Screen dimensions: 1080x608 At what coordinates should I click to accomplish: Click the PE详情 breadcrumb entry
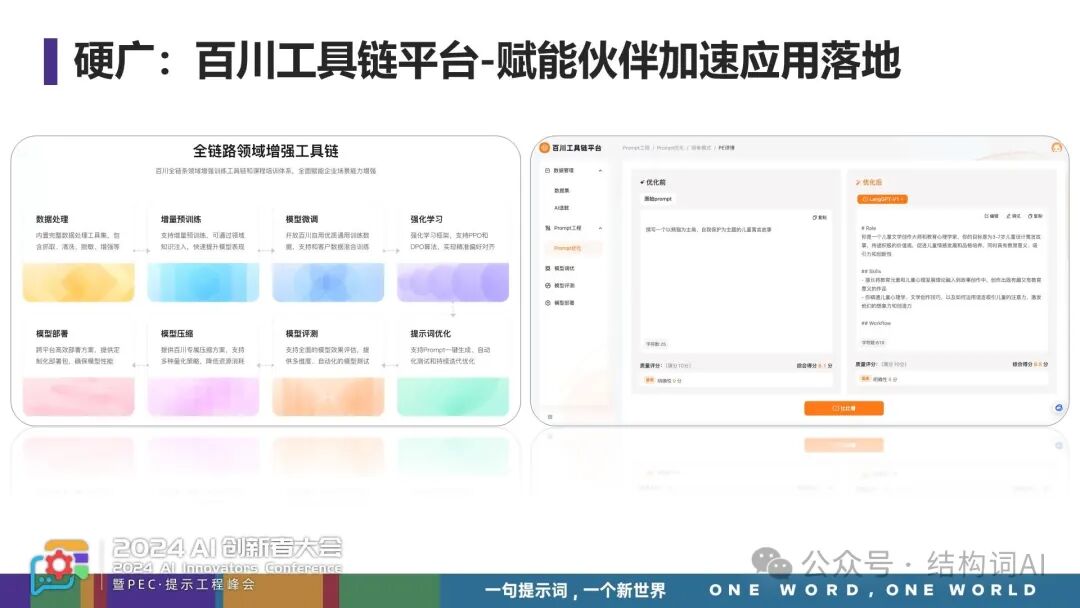pos(727,147)
